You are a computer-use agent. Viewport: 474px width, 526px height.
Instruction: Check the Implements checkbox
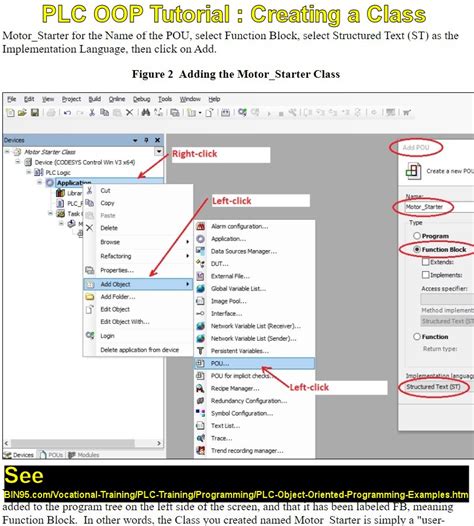(425, 275)
